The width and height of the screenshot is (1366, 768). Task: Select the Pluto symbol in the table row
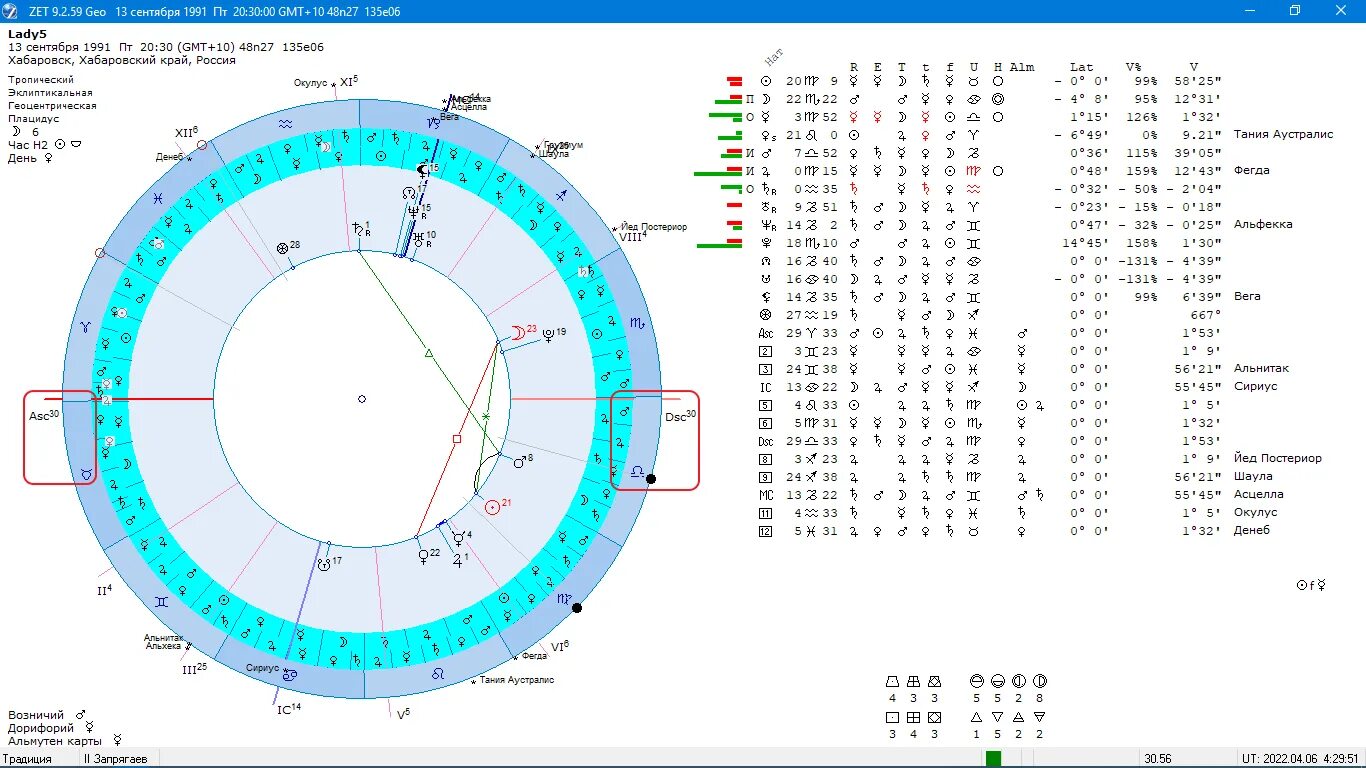(766, 243)
